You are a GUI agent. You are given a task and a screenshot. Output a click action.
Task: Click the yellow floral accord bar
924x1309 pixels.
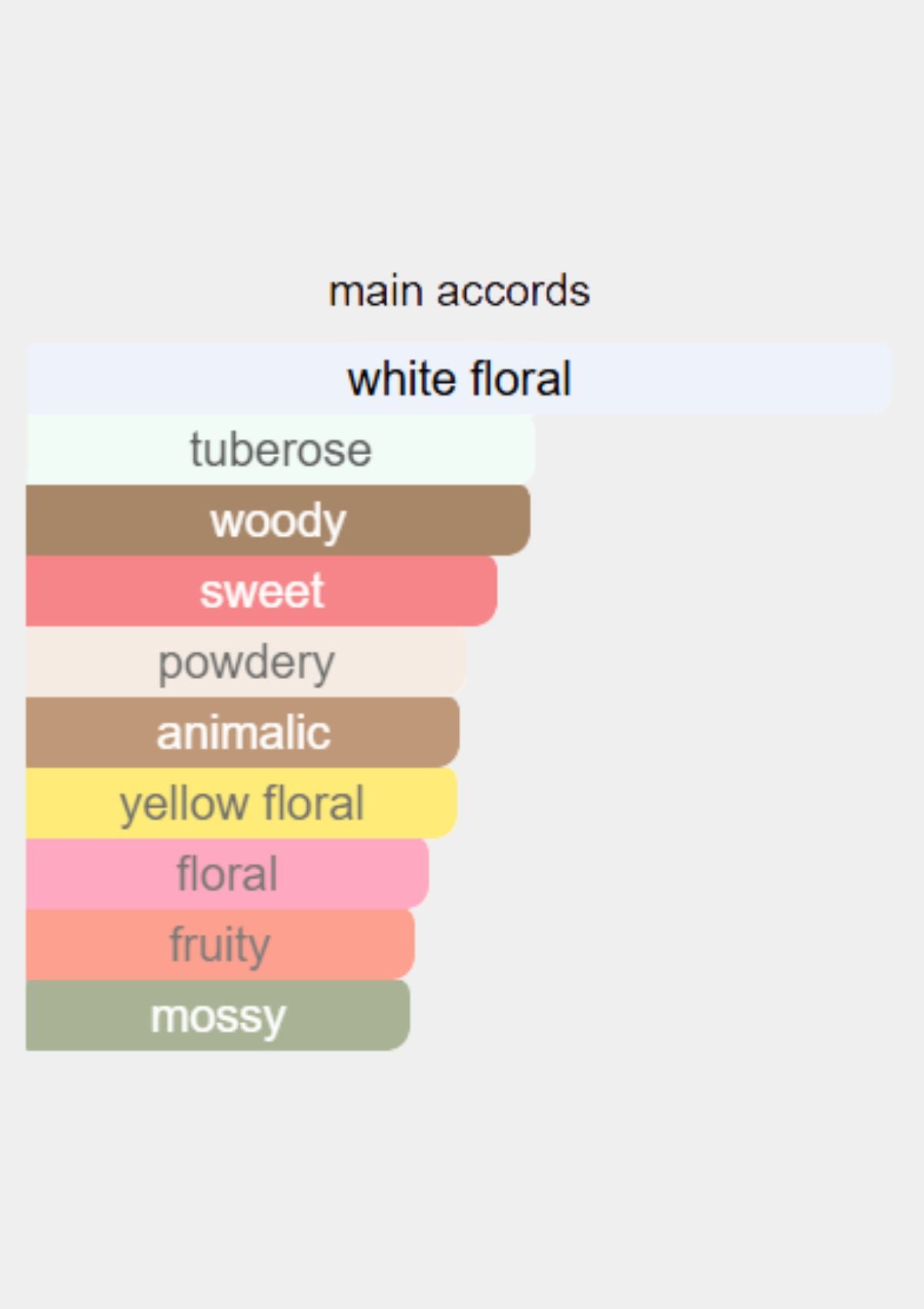click(x=242, y=803)
